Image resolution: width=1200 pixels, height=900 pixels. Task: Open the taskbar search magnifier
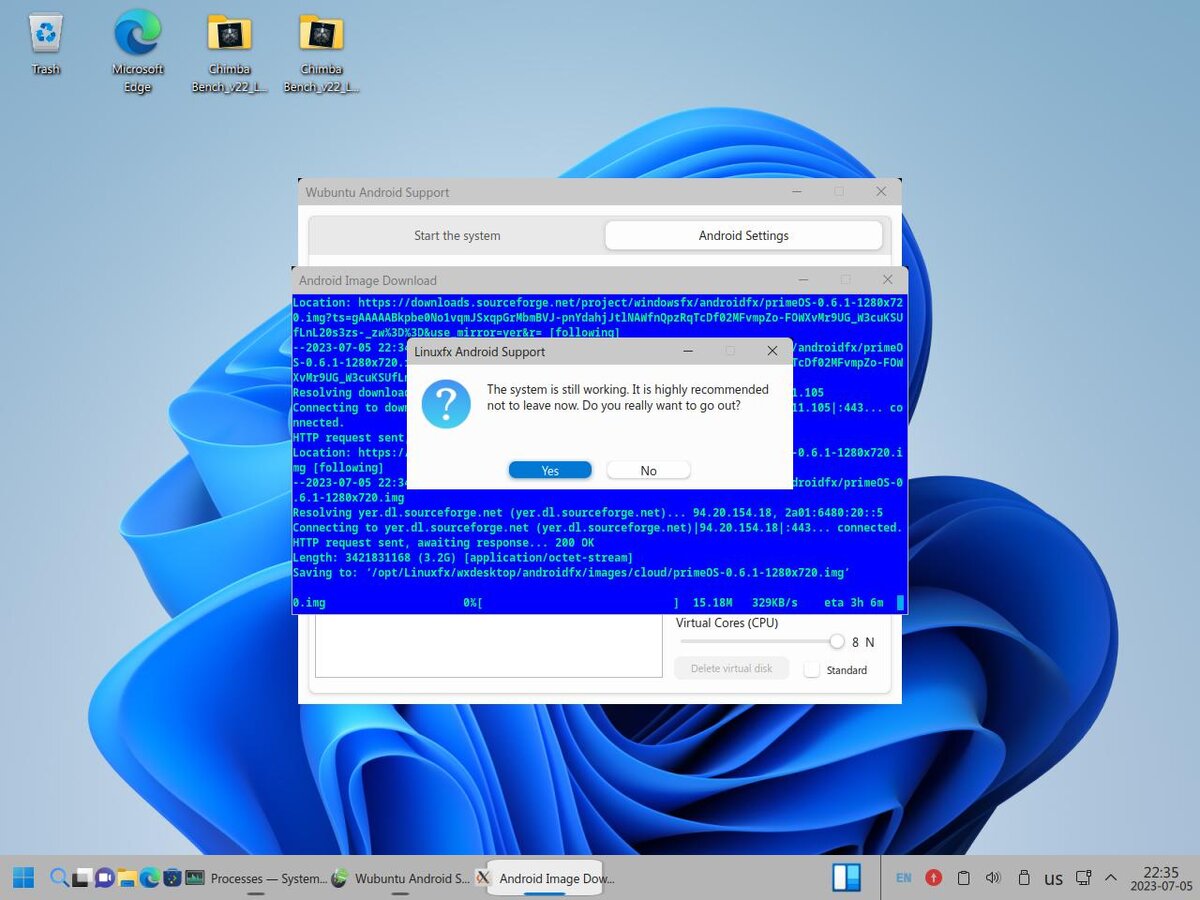point(59,878)
